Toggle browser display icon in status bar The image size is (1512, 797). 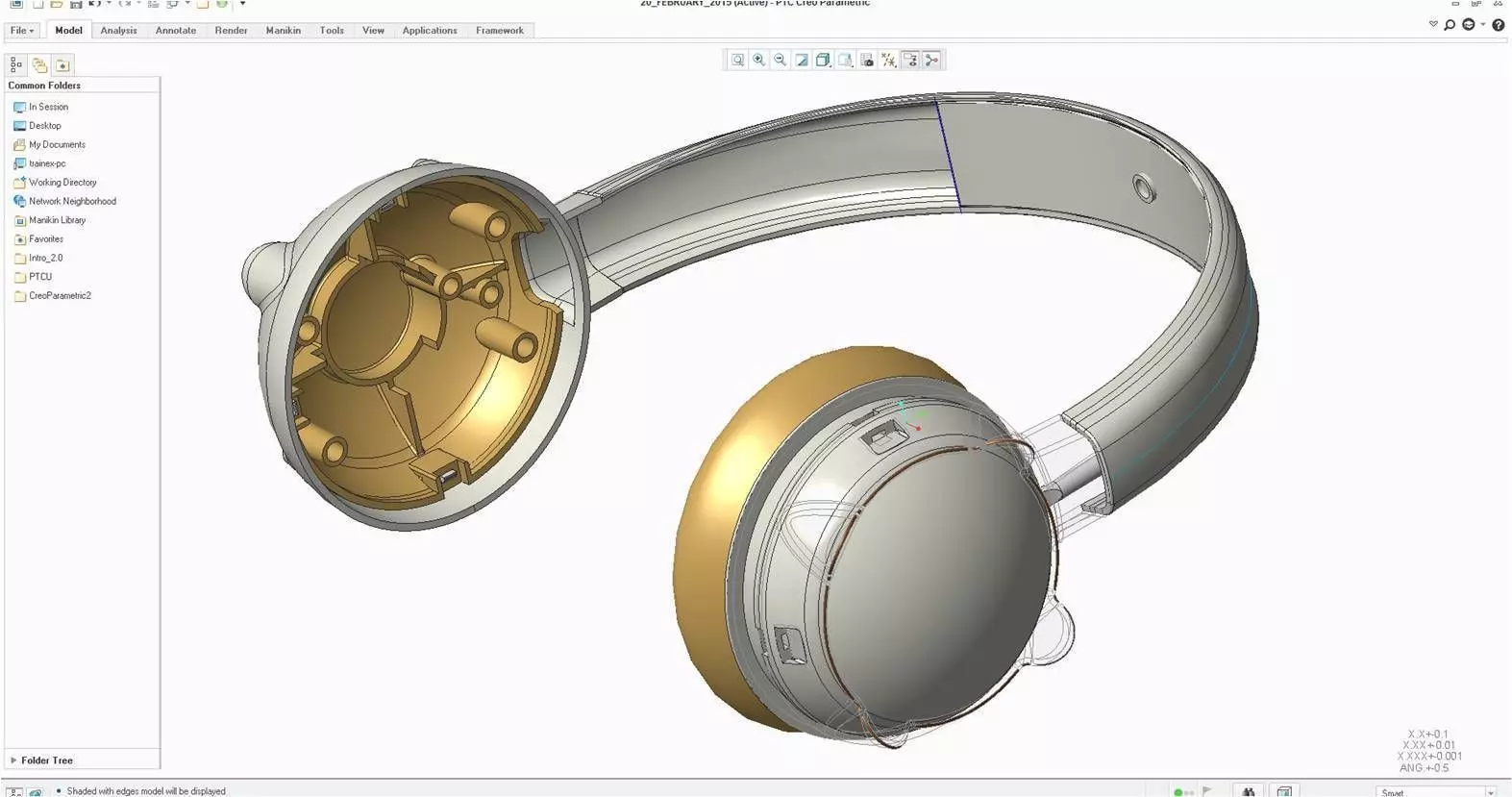[x=36, y=791]
